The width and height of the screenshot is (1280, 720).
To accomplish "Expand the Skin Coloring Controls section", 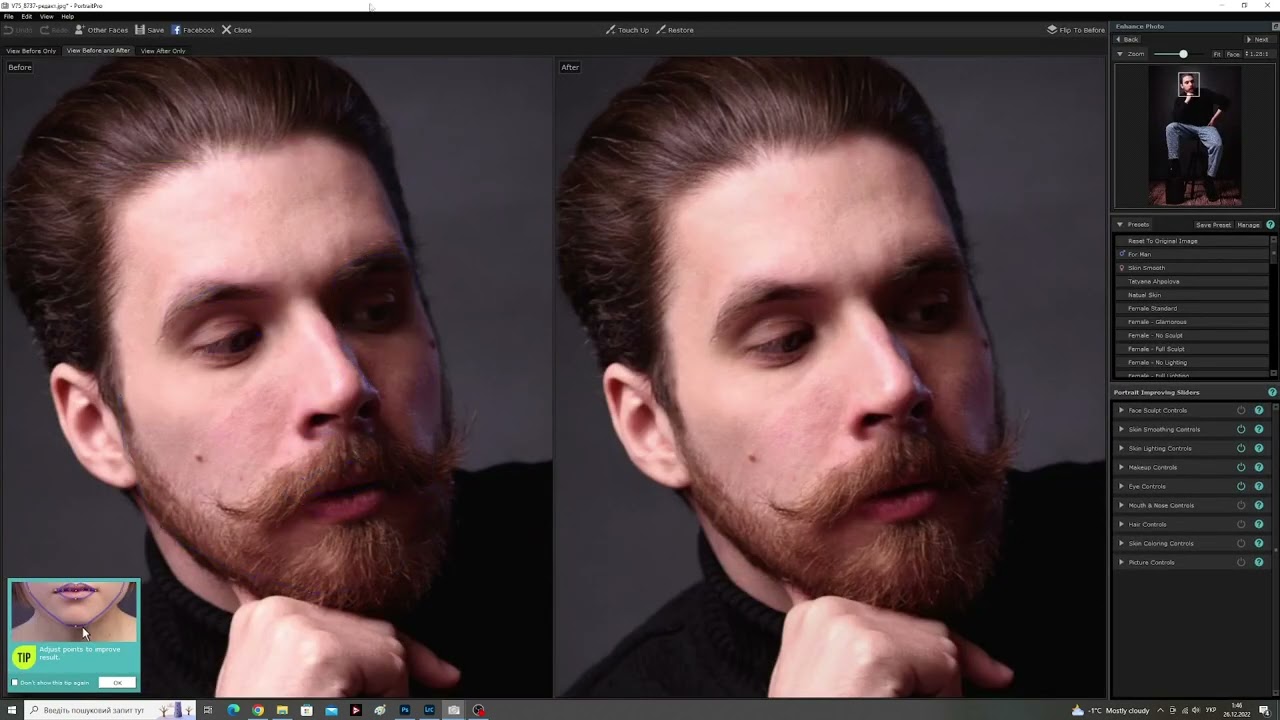I will [x=1121, y=543].
